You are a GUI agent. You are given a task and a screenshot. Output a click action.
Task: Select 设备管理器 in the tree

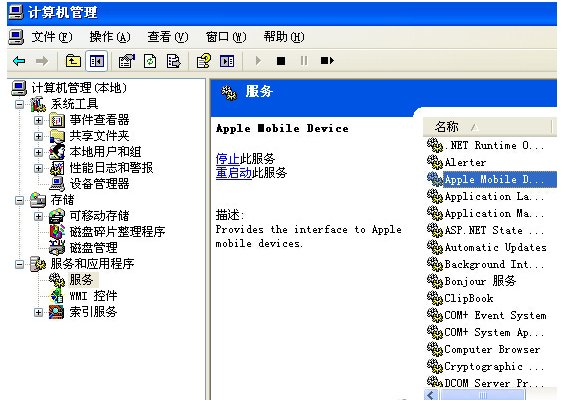(99, 184)
